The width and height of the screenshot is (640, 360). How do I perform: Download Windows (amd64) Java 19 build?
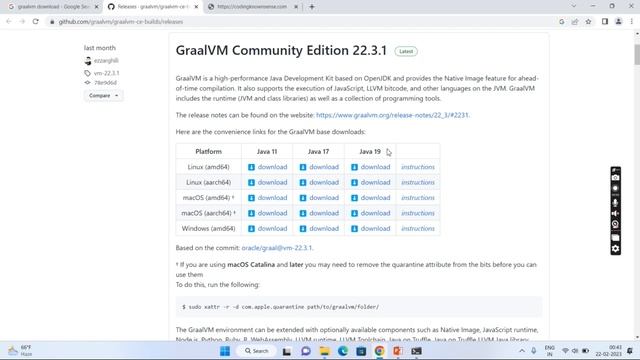click(x=371, y=229)
